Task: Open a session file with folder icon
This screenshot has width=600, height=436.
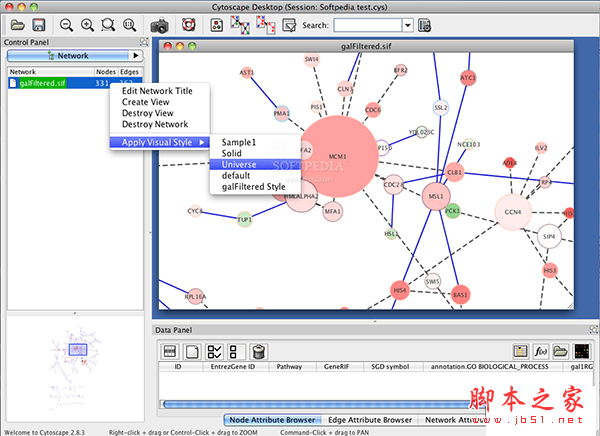Action: [x=18, y=25]
